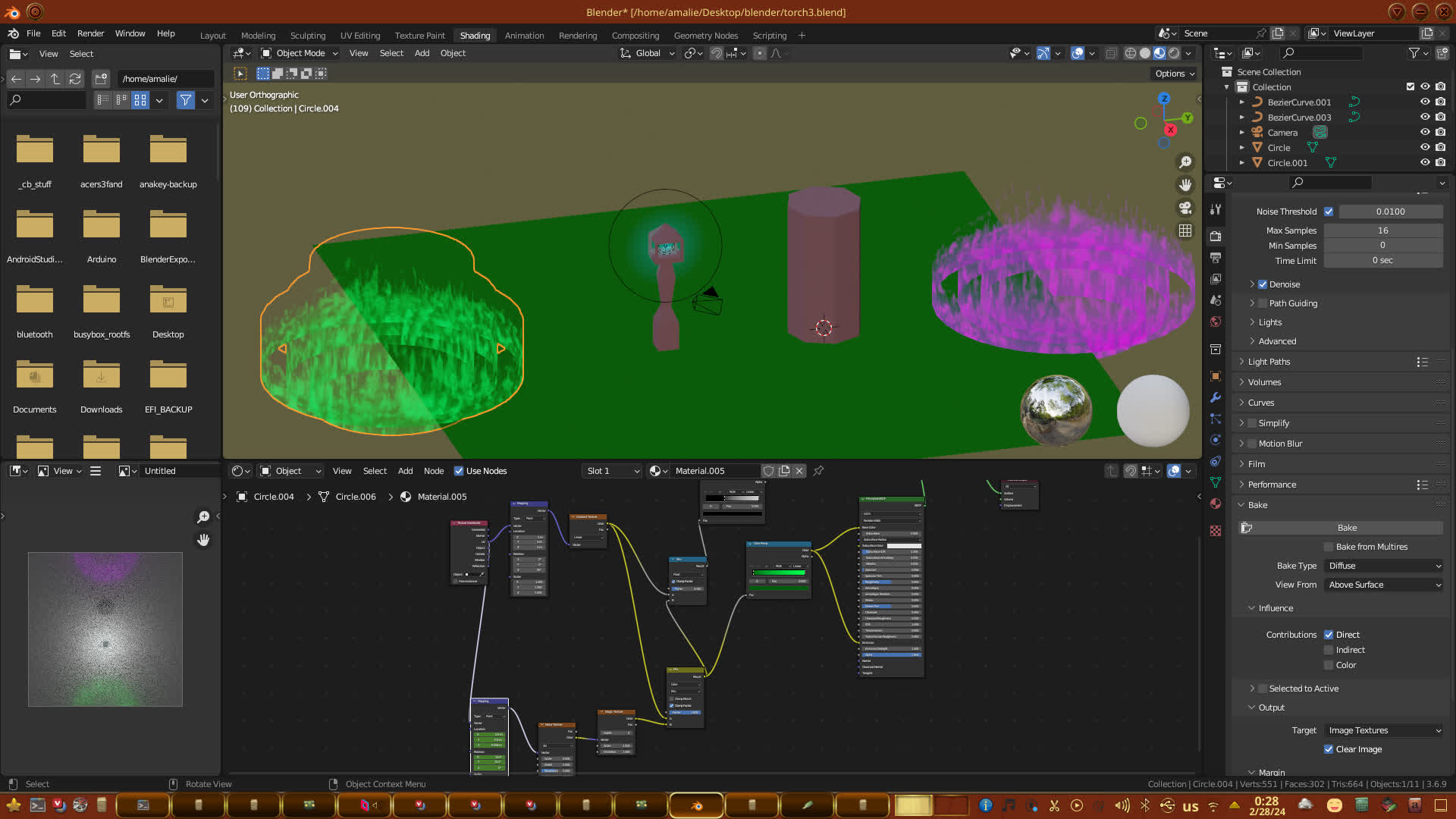Select the pan view hand icon
1456x819 pixels.
click(1185, 185)
